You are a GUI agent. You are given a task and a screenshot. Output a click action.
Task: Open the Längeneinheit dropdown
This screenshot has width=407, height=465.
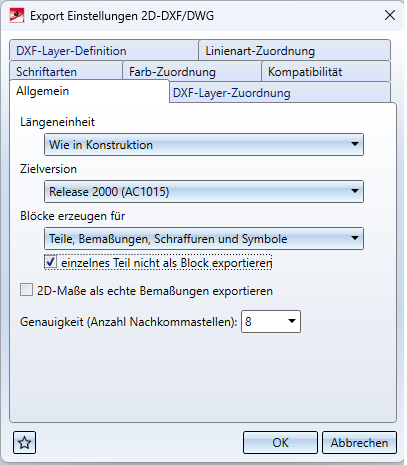coord(204,144)
